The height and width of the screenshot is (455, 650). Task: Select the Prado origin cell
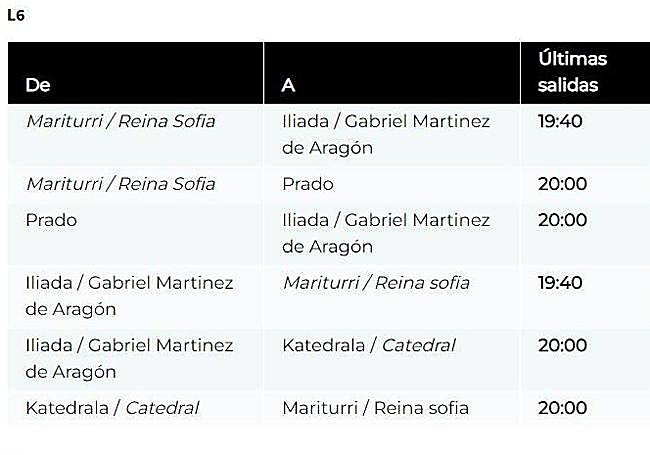pyautogui.click(x=51, y=220)
